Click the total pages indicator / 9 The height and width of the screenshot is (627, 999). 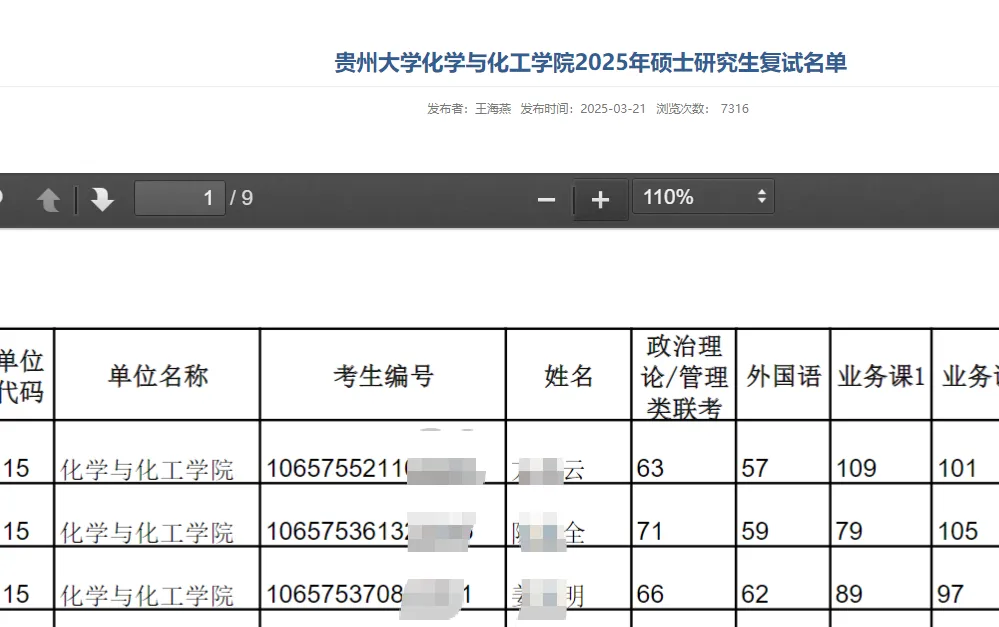coord(241,198)
